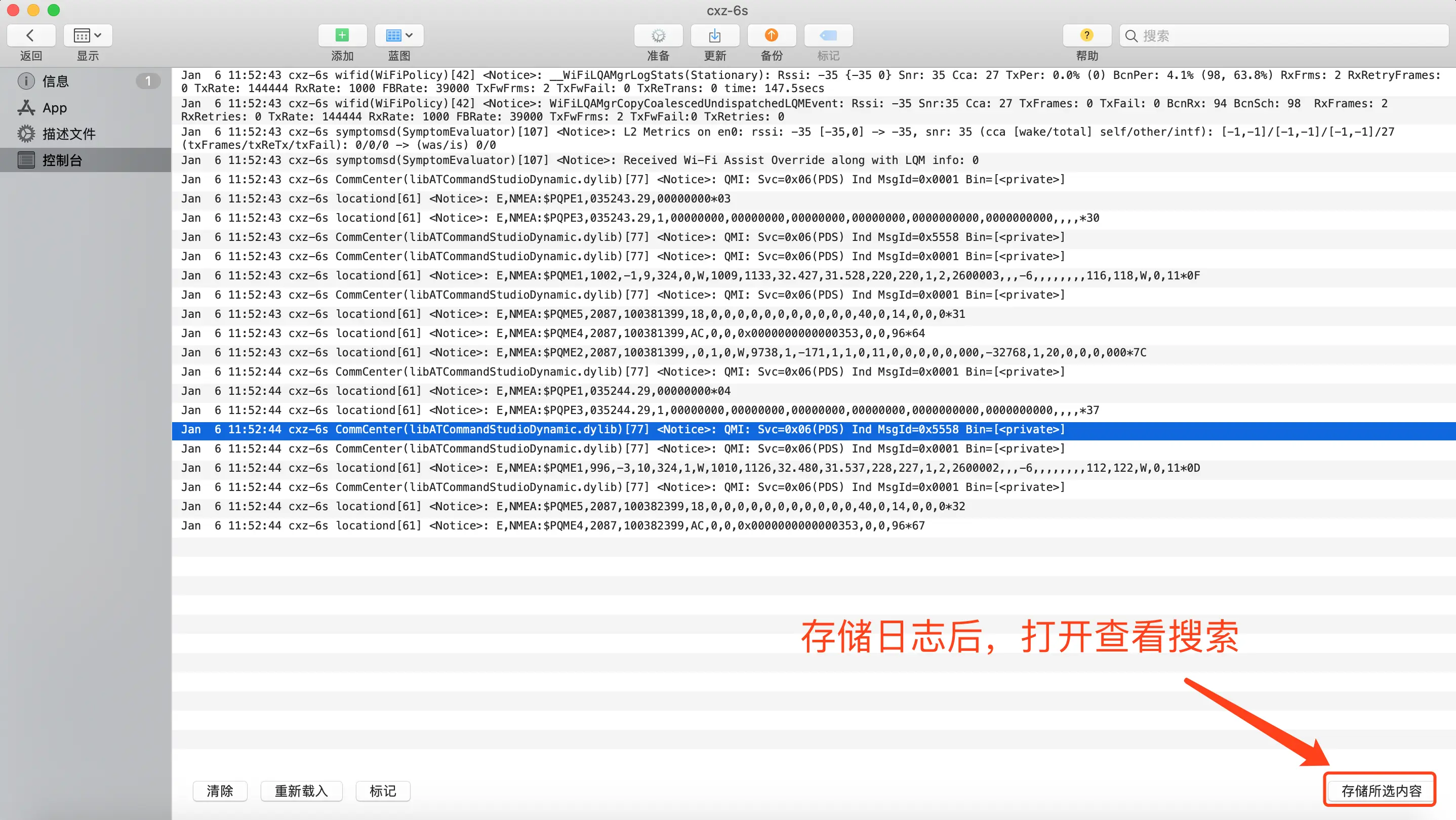1456x820 pixels.
Task: Click the back arrow (返回) button
Action: (x=30, y=35)
